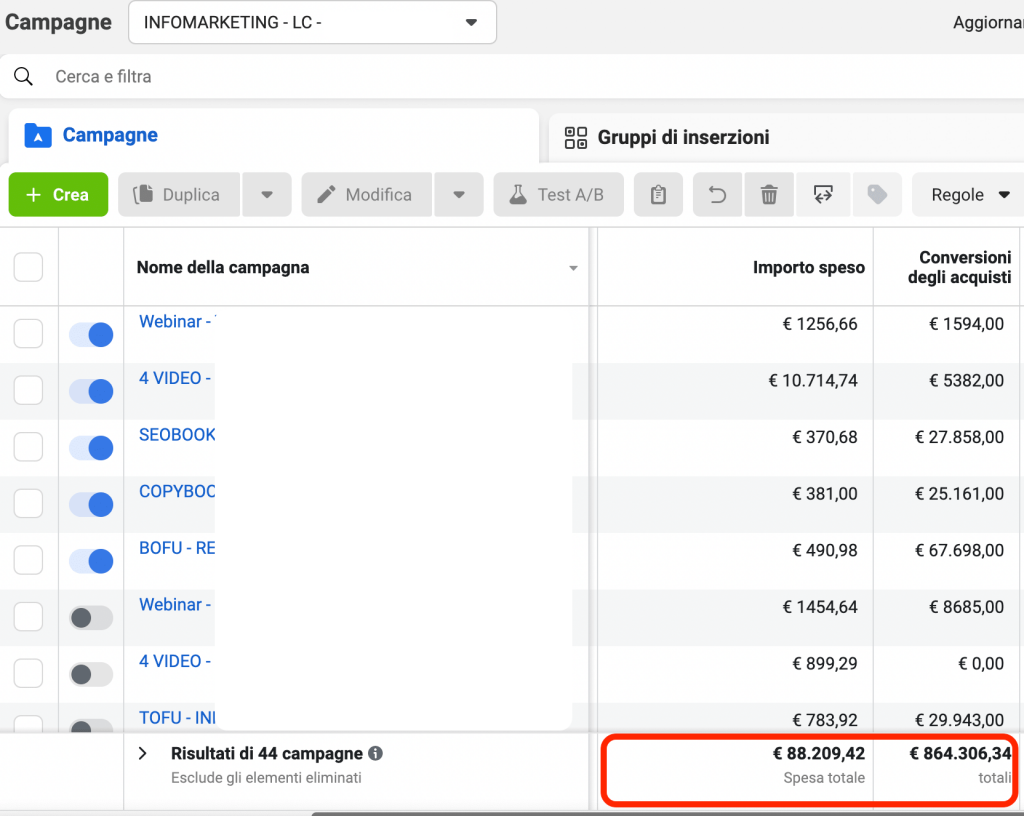The height and width of the screenshot is (816, 1024).
Task: Click the € 864.306,34 total conversions value
Action: point(961,754)
